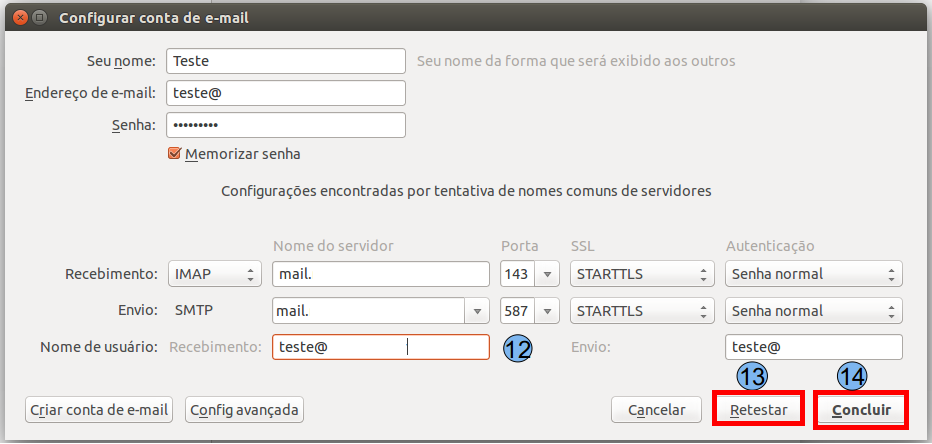
Task: Open the Recebimento SSL STARTTLS dropdown
Action: coord(640,274)
